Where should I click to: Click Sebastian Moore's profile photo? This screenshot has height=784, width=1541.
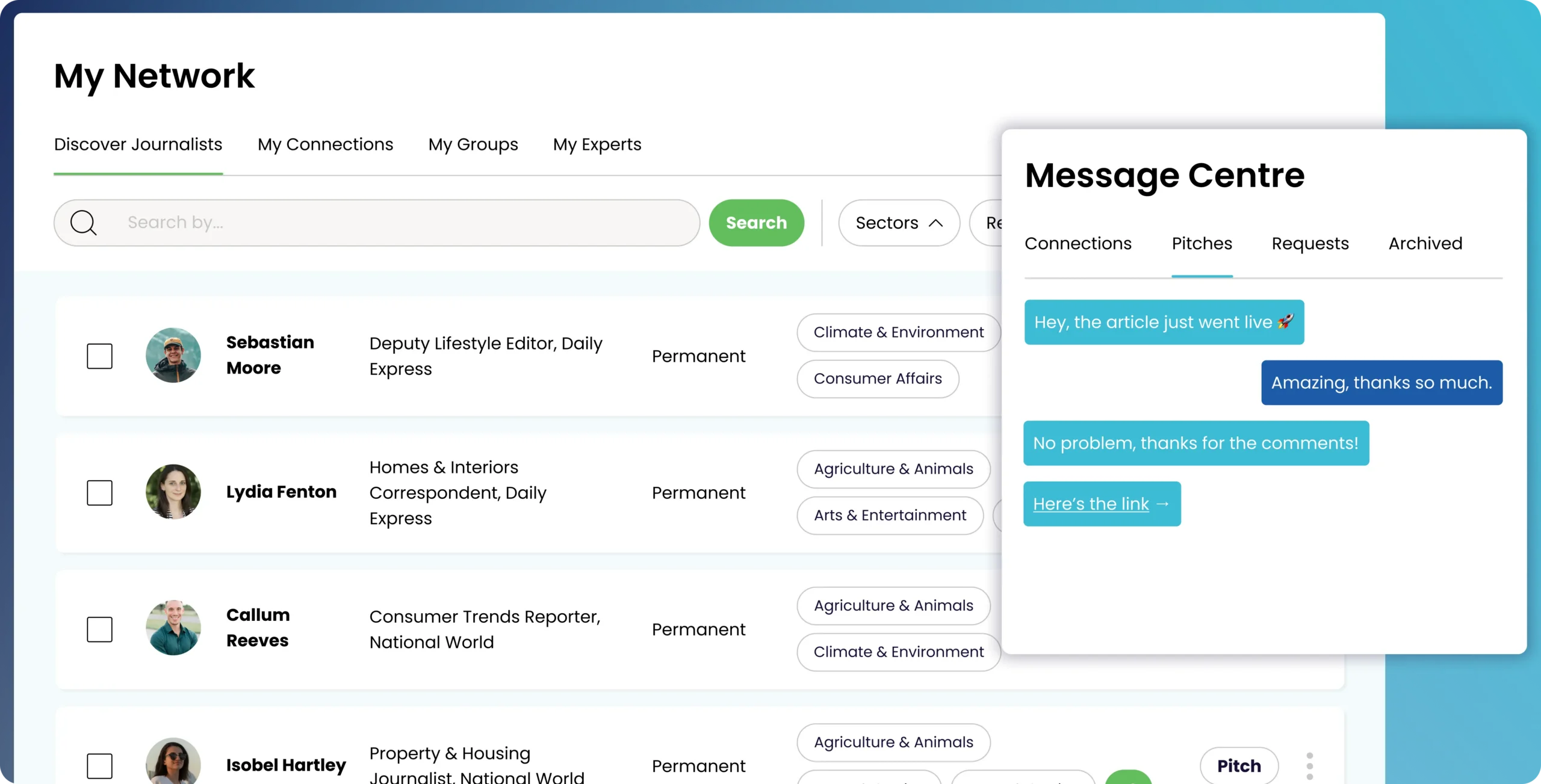(x=173, y=356)
